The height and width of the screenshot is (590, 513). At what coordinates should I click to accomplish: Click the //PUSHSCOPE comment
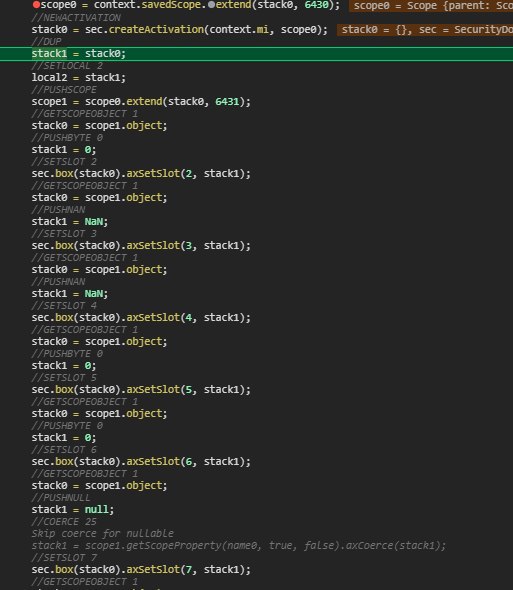tap(64, 90)
